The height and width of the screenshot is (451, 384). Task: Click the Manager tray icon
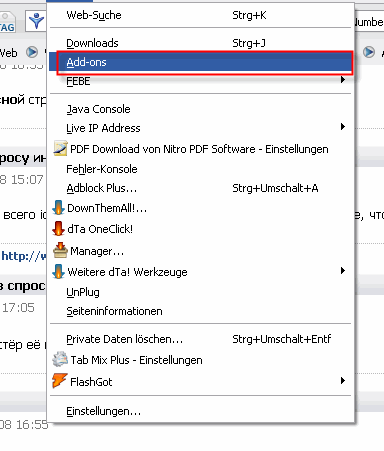60,250
